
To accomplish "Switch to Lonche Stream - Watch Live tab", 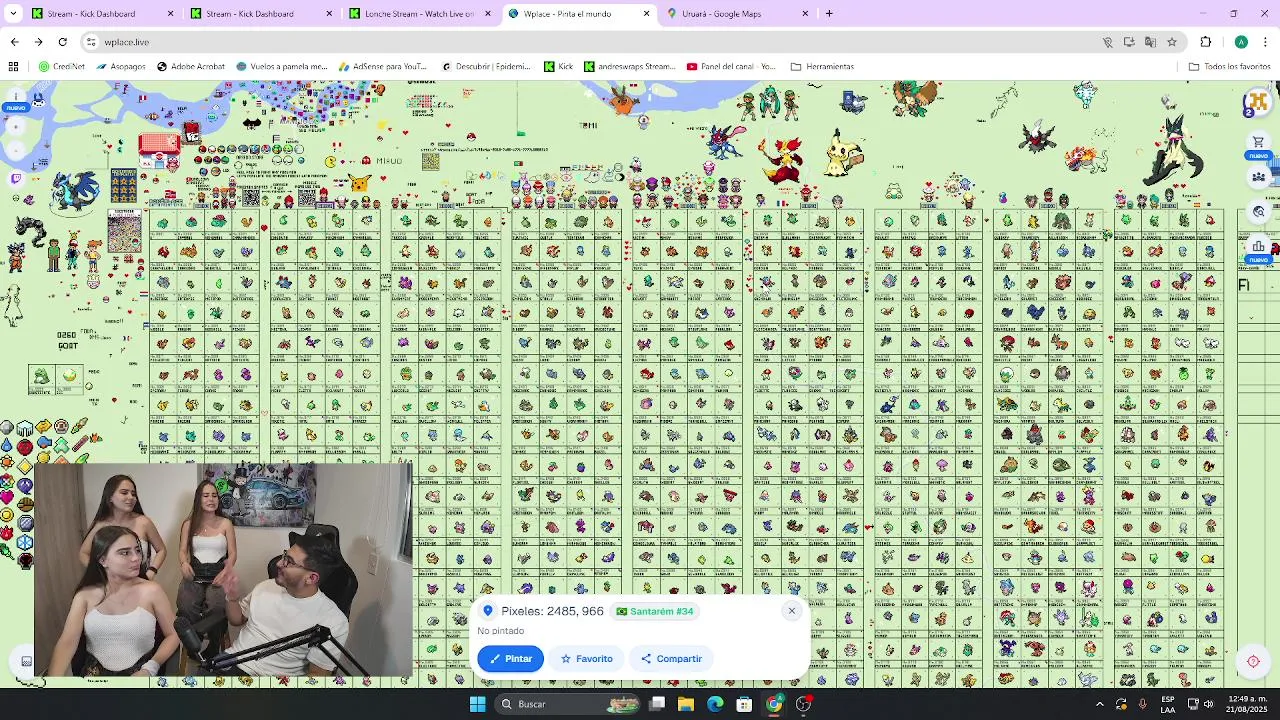I will (x=419, y=14).
